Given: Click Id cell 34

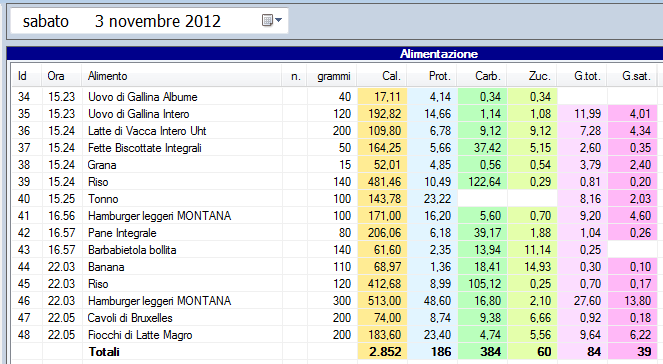Looking at the screenshot, I should (26, 97).
